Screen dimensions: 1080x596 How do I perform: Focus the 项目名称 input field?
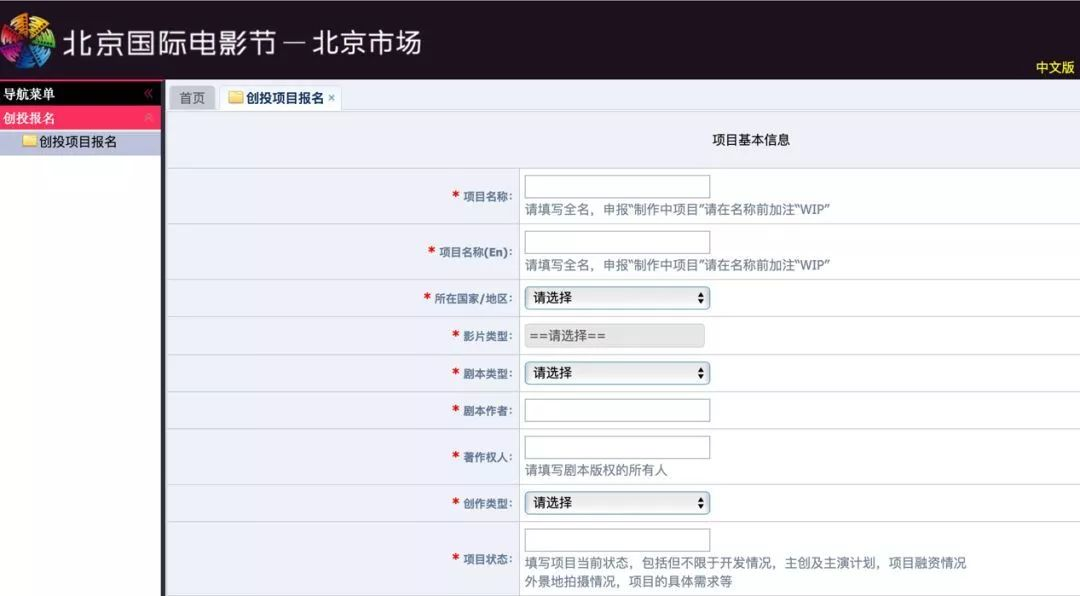click(617, 187)
